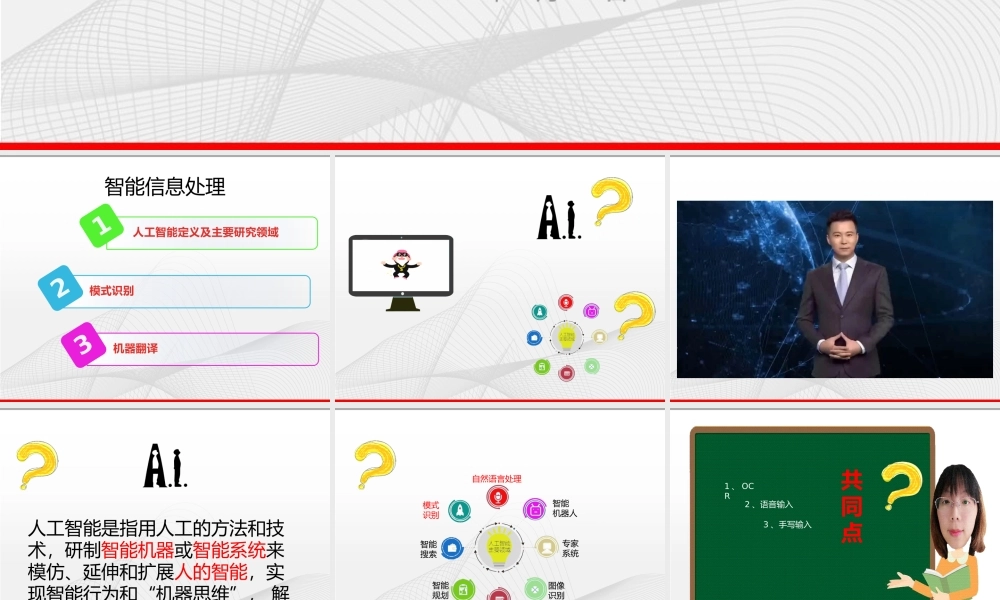Click the yellow question mark on the blackboard
Viewport: 1000px width, 600px height.
[x=901, y=486]
